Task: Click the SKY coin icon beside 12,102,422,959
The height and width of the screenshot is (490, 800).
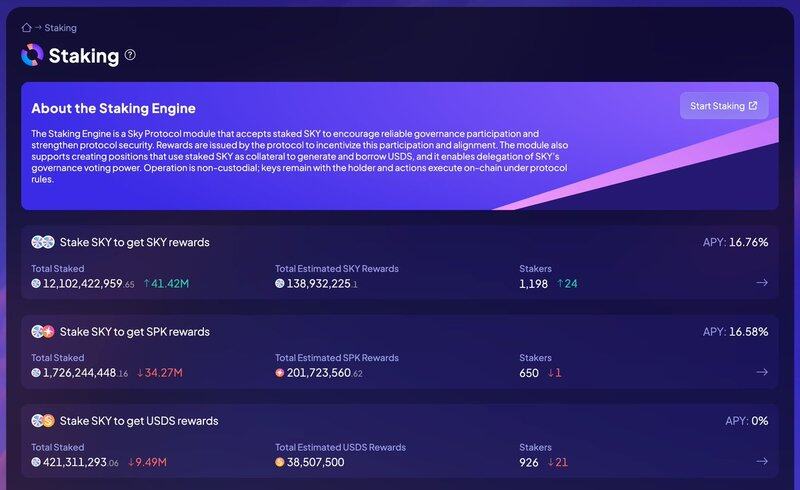Action: point(36,284)
